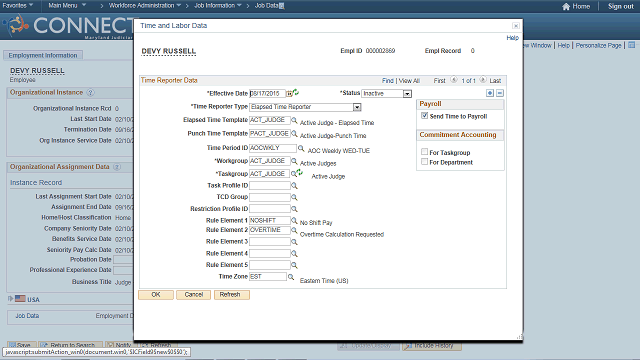
Task: Click the Time Zone lookup icon
Action: coord(291,277)
